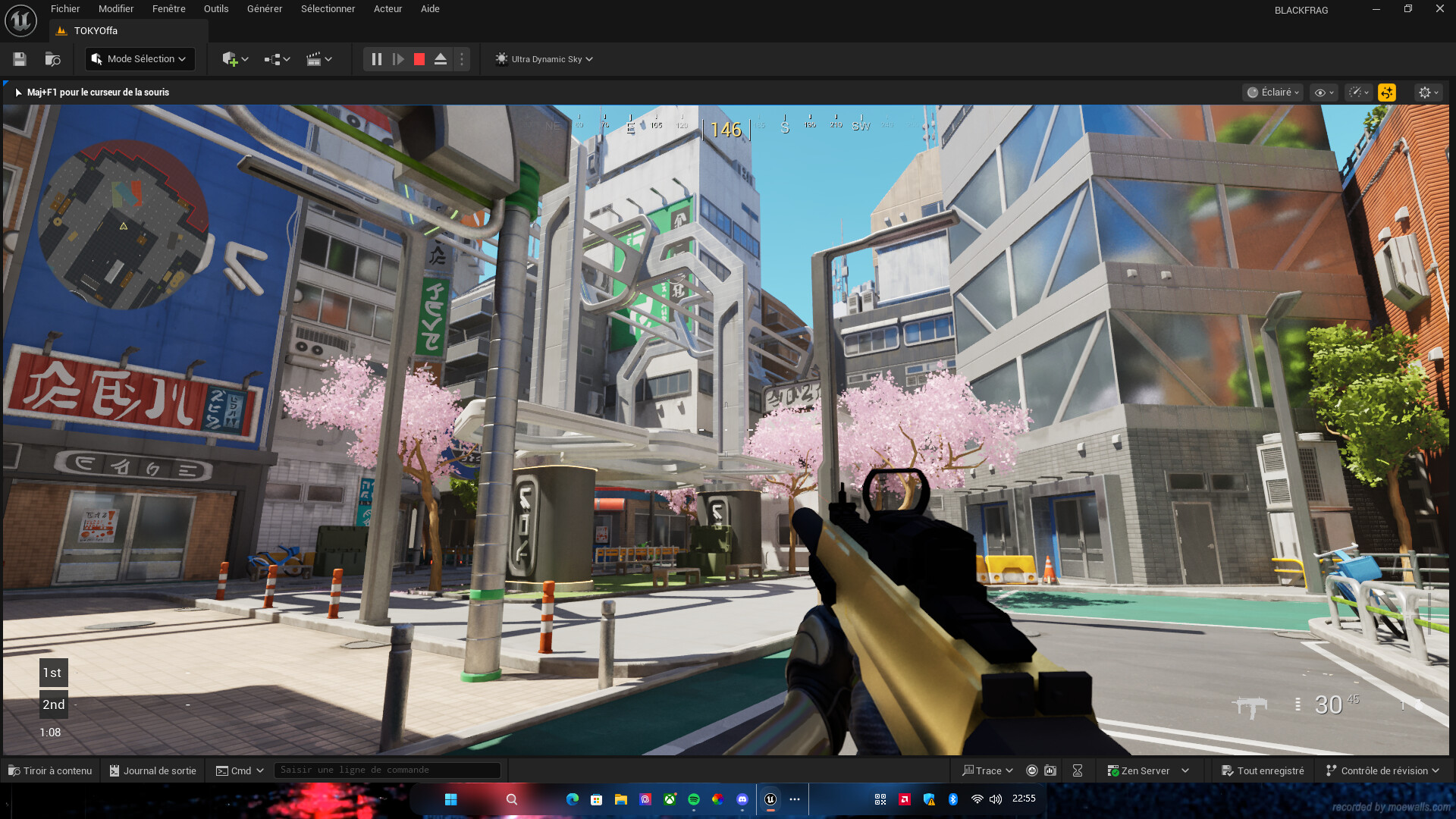Click inside the Cmd command line field

click(387, 769)
